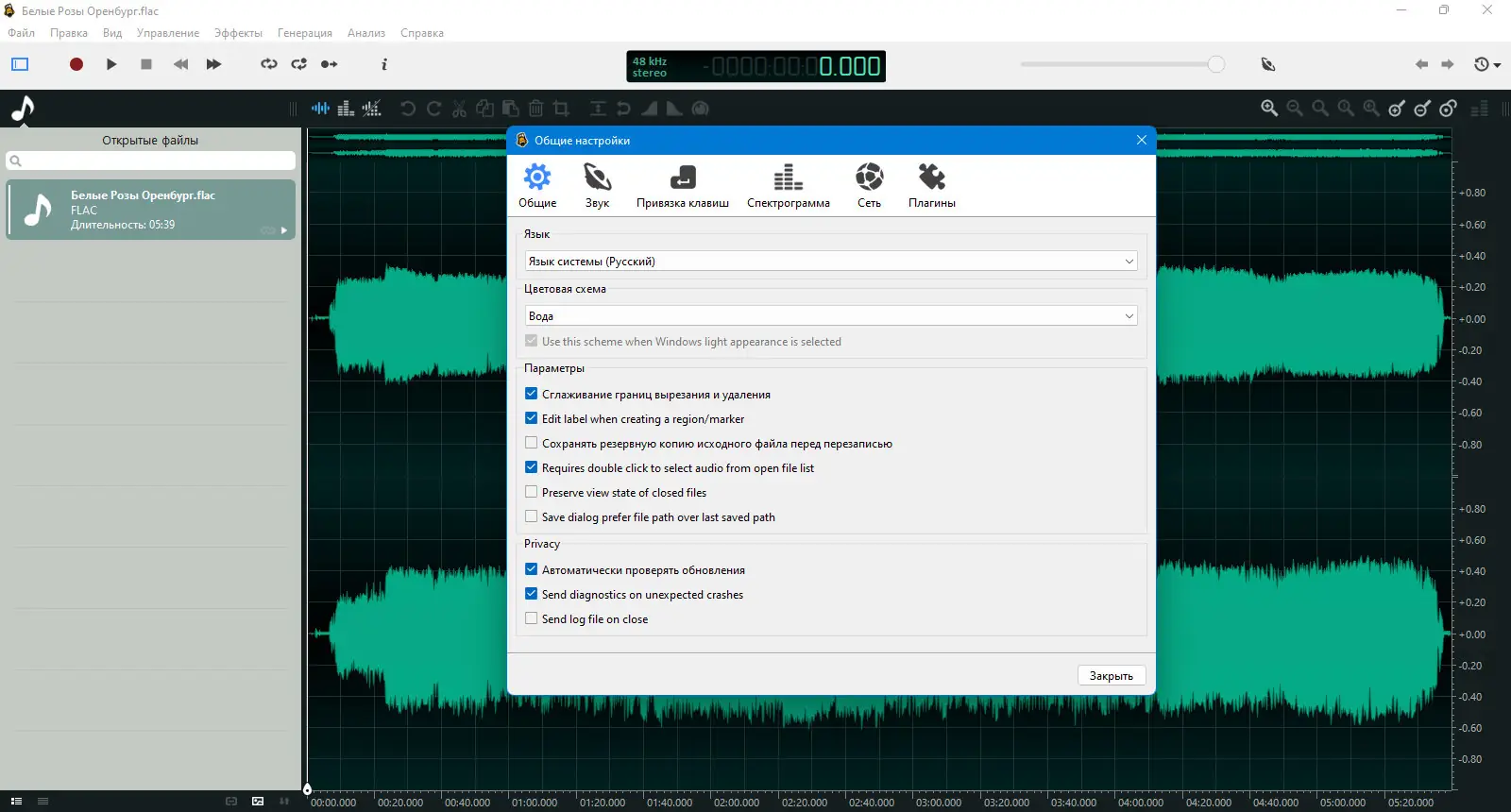
Task: Open the Эффекты menu
Action: (x=238, y=33)
